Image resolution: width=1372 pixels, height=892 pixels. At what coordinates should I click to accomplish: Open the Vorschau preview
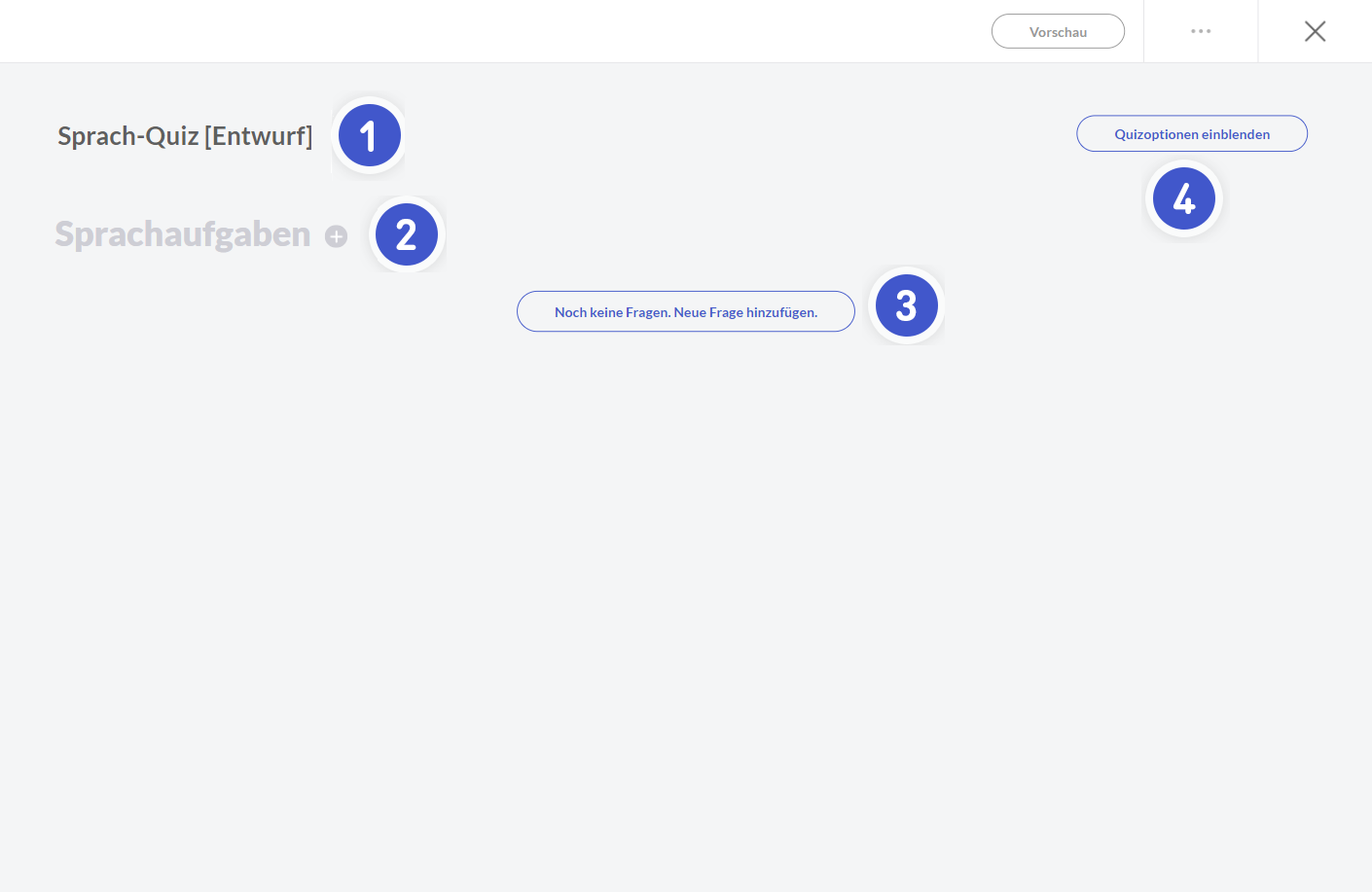(1058, 31)
